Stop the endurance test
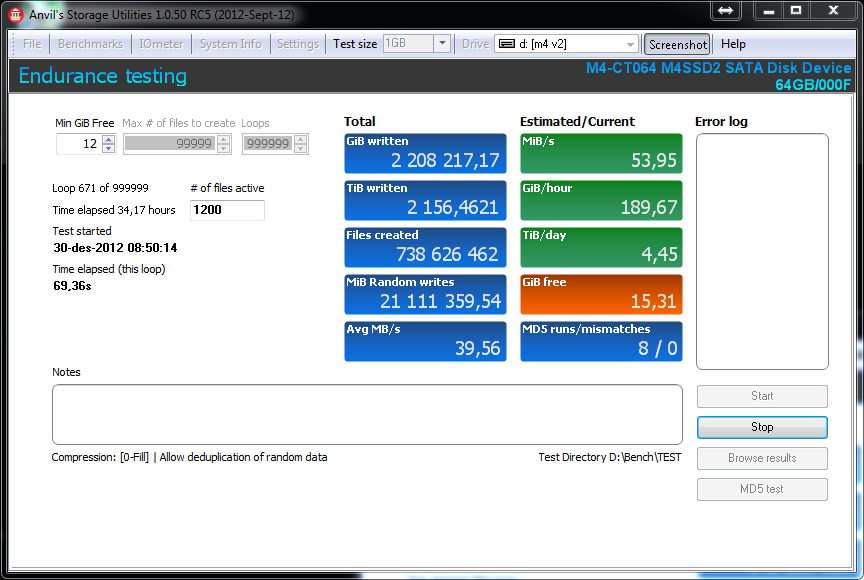 click(x=762, y=427)
